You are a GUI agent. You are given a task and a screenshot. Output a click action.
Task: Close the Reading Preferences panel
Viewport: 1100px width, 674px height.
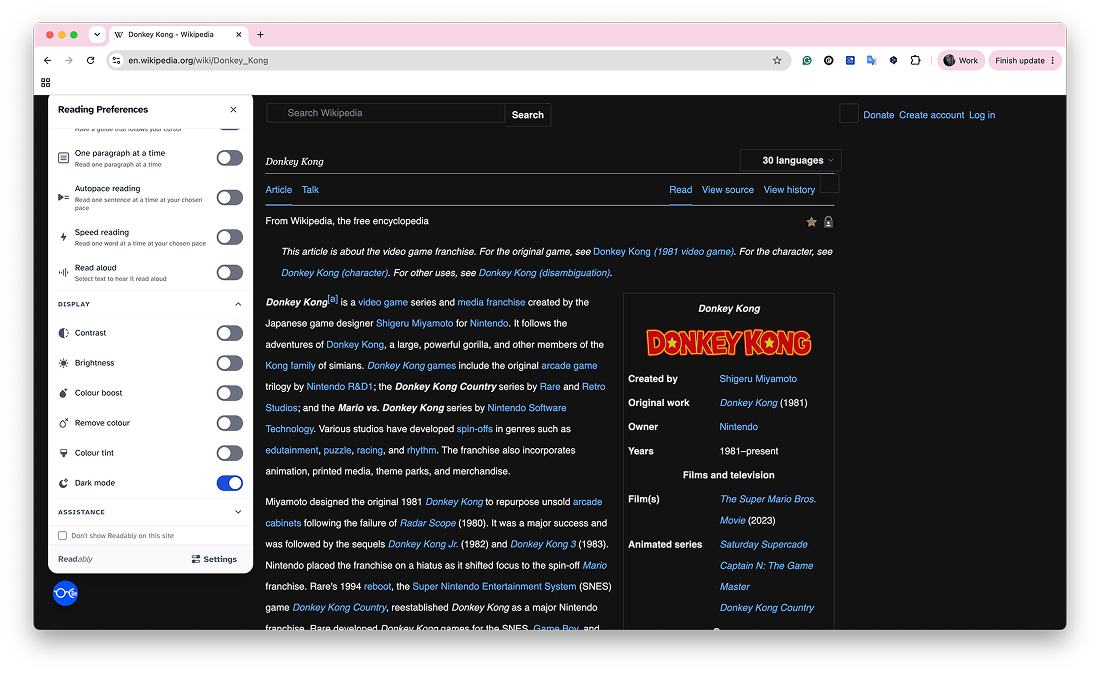click(234, 109)
